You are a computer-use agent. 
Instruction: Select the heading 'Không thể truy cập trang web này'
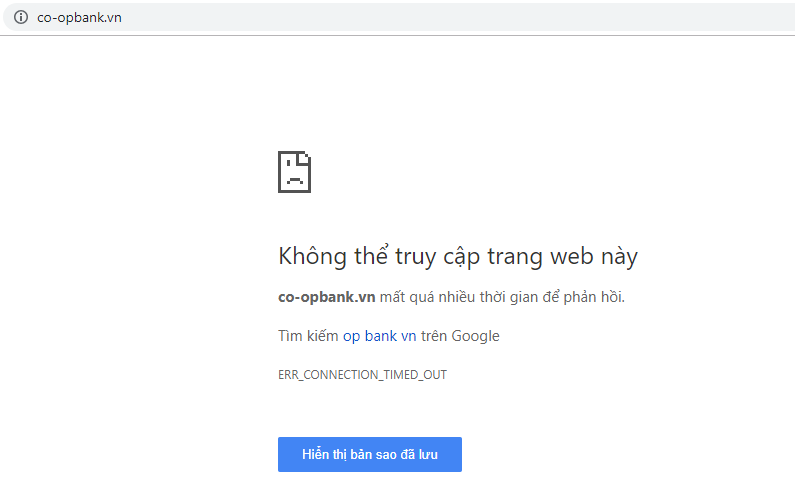(x=458, y=256)
